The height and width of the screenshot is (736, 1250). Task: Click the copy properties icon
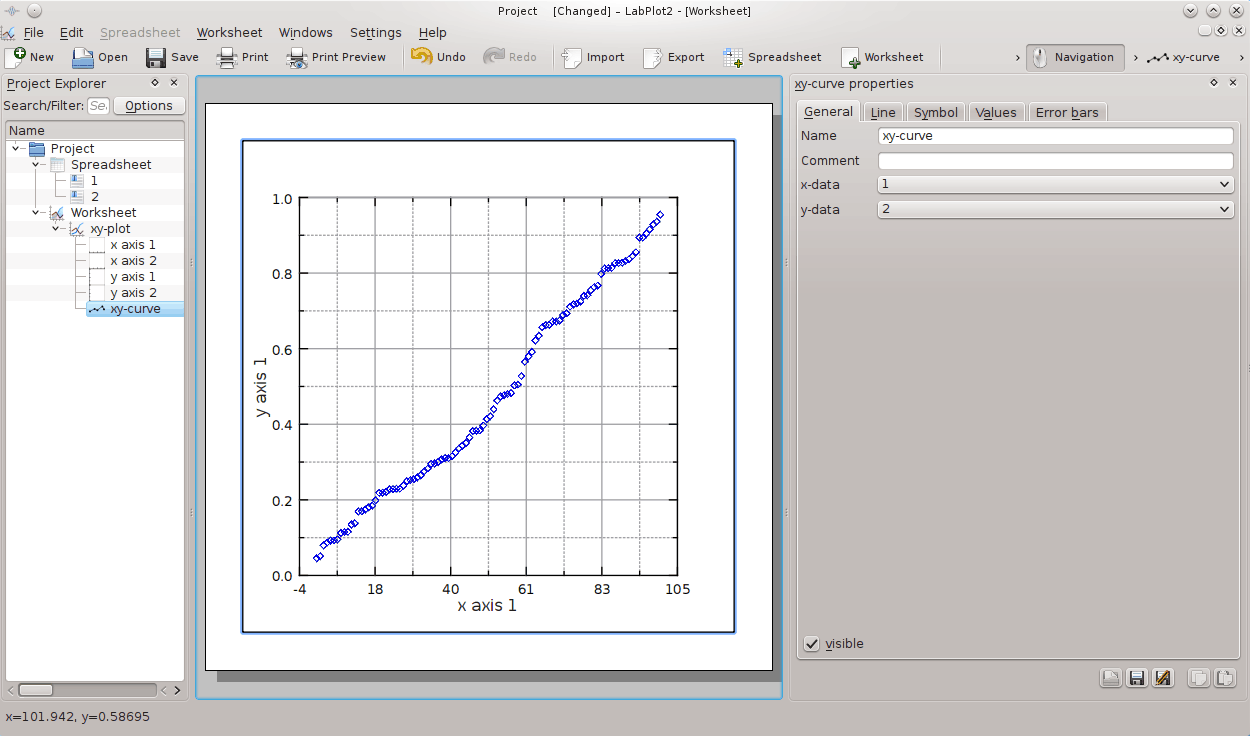[x=1197, y=678]
